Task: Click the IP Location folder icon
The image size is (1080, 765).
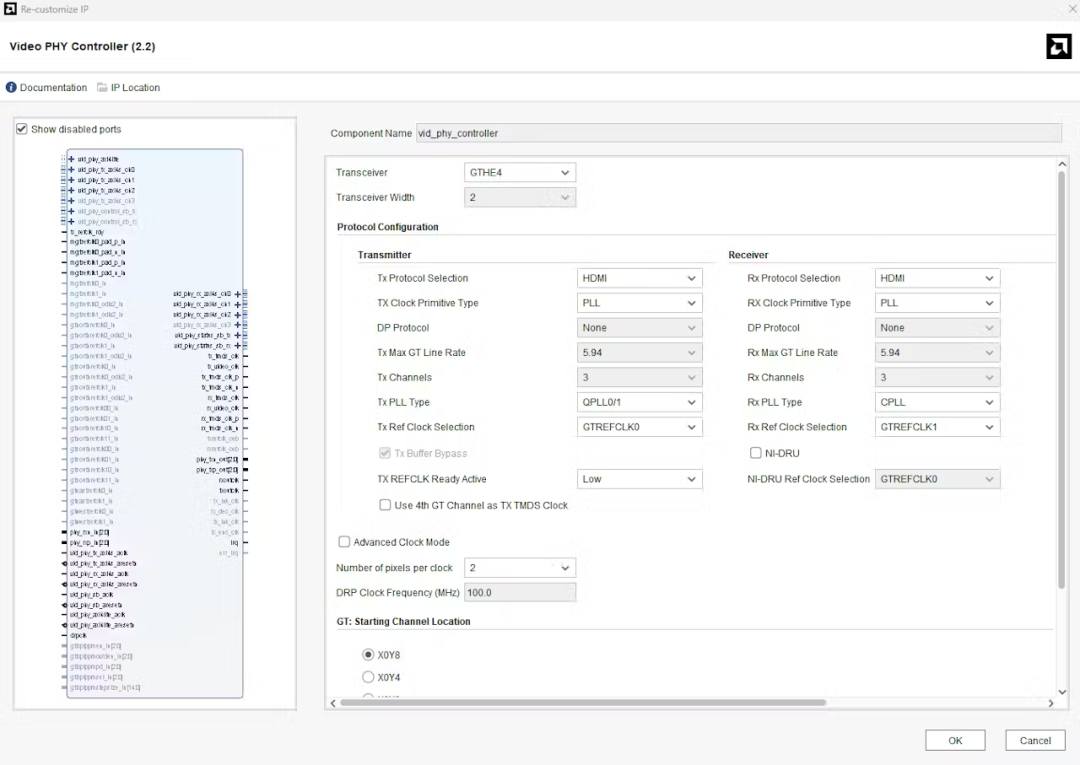Action: [x=102, y=88]
